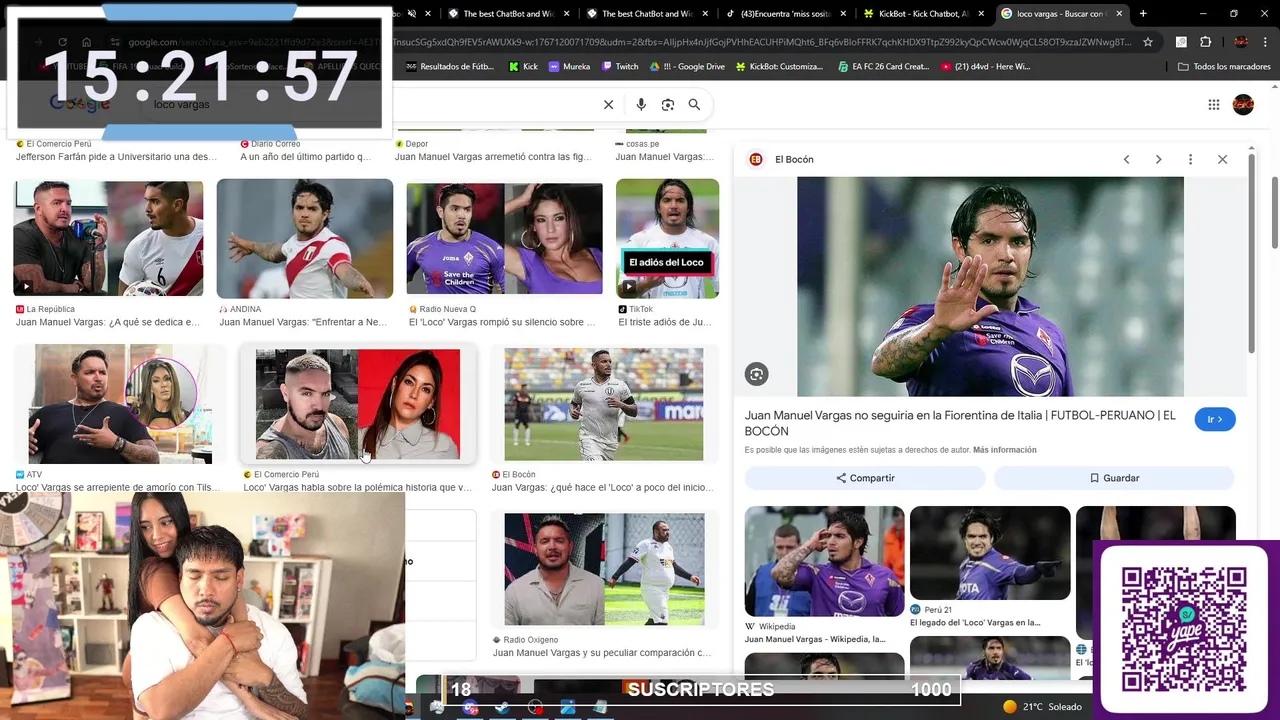The height and width of the screenshot is (720, 1280).
Task: Open Resultados de Fútbol bookmark
Action: pyautogui.click(x=450, y=66)
